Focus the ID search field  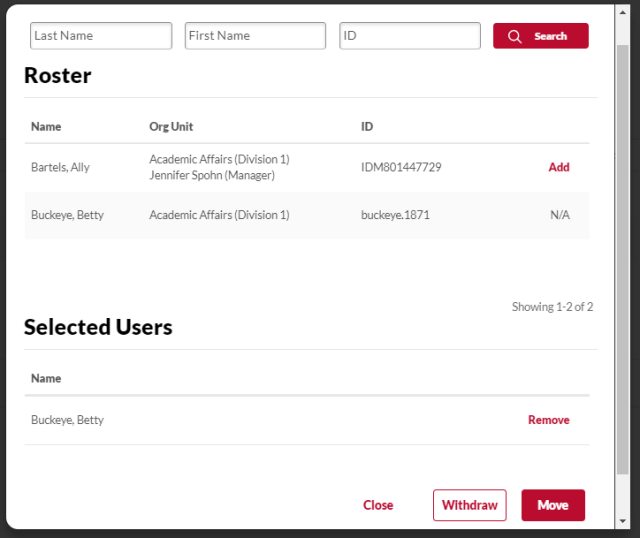click(410, 36)
